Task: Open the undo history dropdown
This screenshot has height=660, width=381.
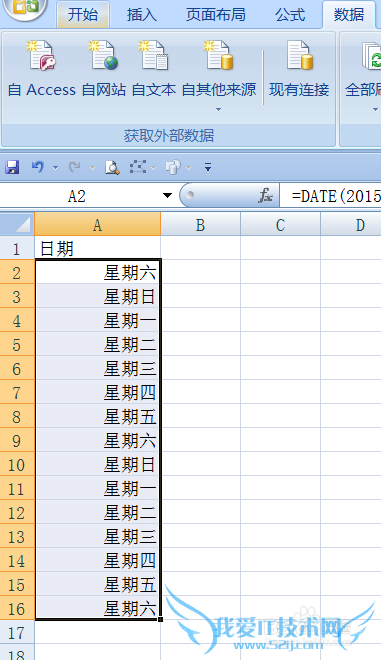Action: pyautogui.click(x=55, y=168)
